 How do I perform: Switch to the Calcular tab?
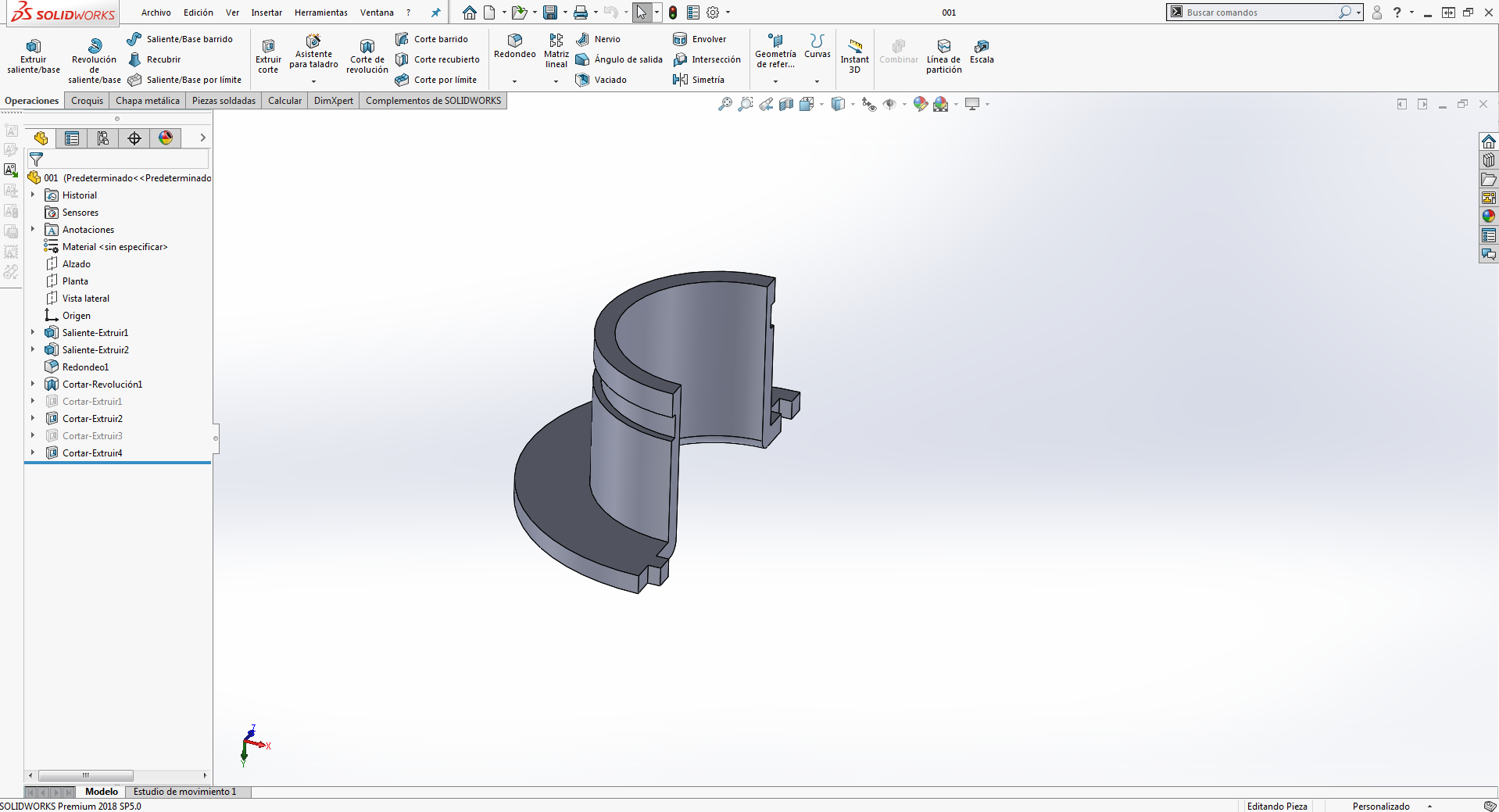pos(284,101)
